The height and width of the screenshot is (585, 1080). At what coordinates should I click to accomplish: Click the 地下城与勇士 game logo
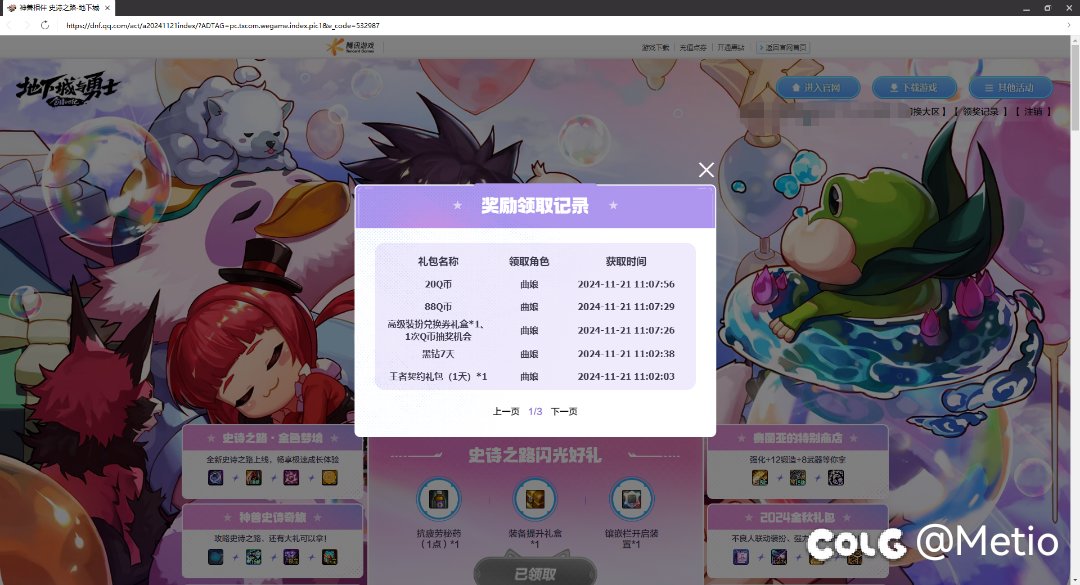point(68,90)
